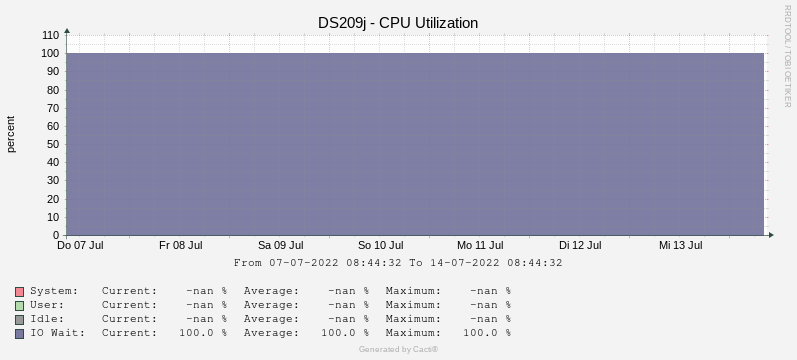Click the Generated by Cacti footer text

pyautogui.click(x=398, y=349)
